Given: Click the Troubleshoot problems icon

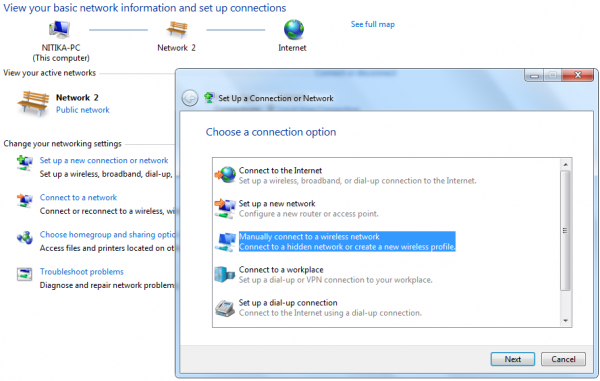Looking at the screenshot, I should click(x=25, y=274).
